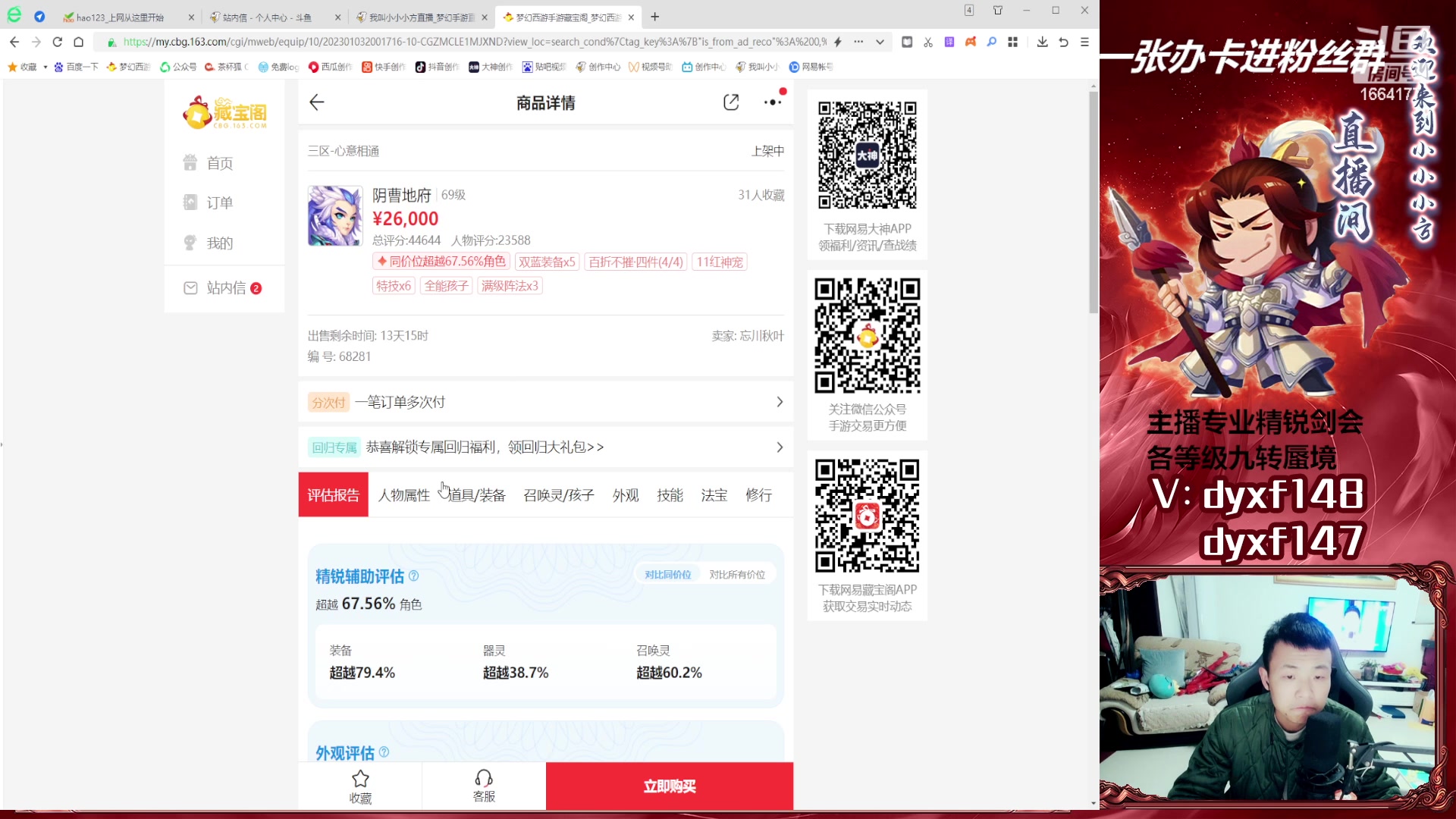Open the 收藏 bookmarks dropdown in bookmarks bar

(28, 67)
